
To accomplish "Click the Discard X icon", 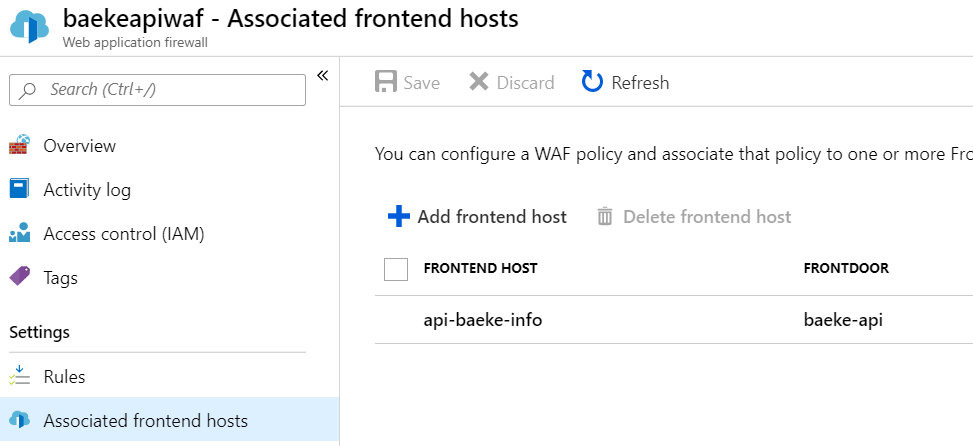I will click(x=479, y=82).
